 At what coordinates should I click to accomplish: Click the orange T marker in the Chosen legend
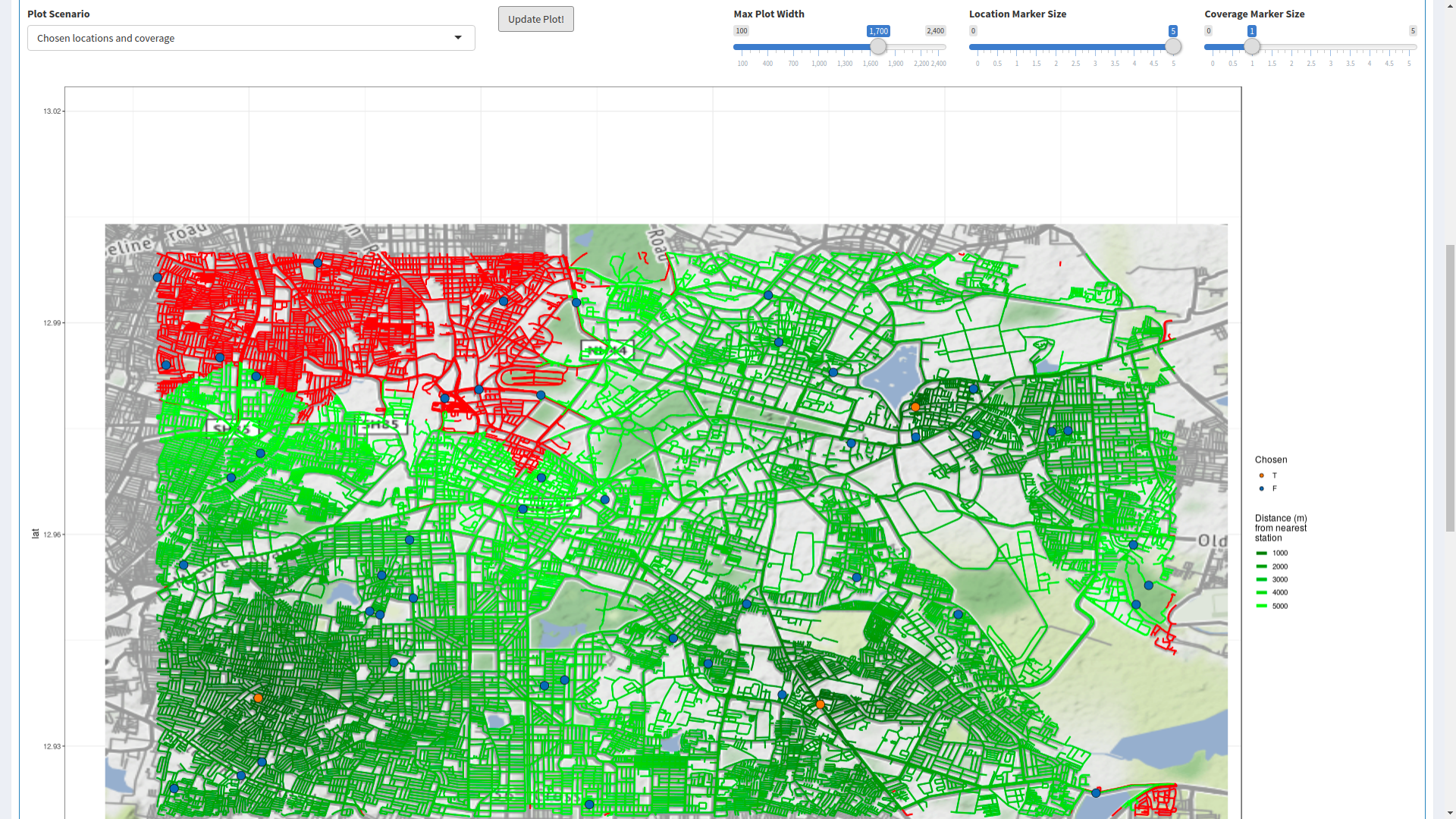coord(1262,475)
